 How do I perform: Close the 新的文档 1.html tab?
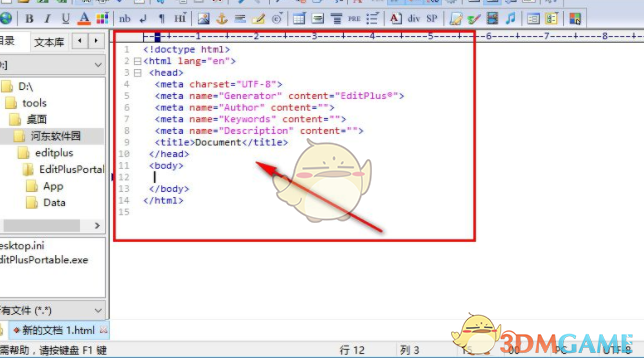click(x=104, y=330)
